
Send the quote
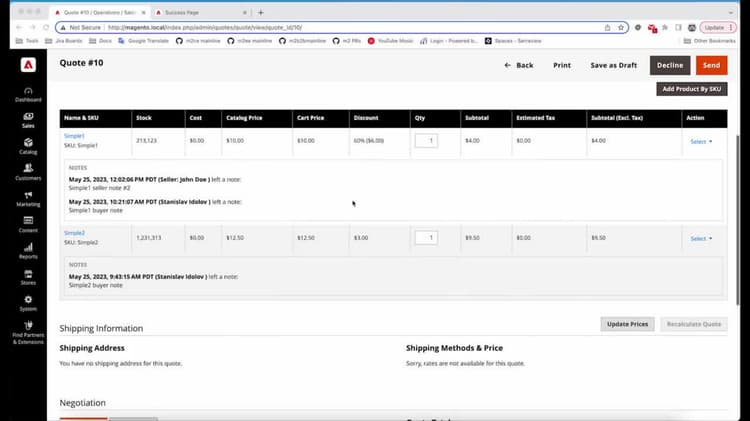tap(712, 65)
